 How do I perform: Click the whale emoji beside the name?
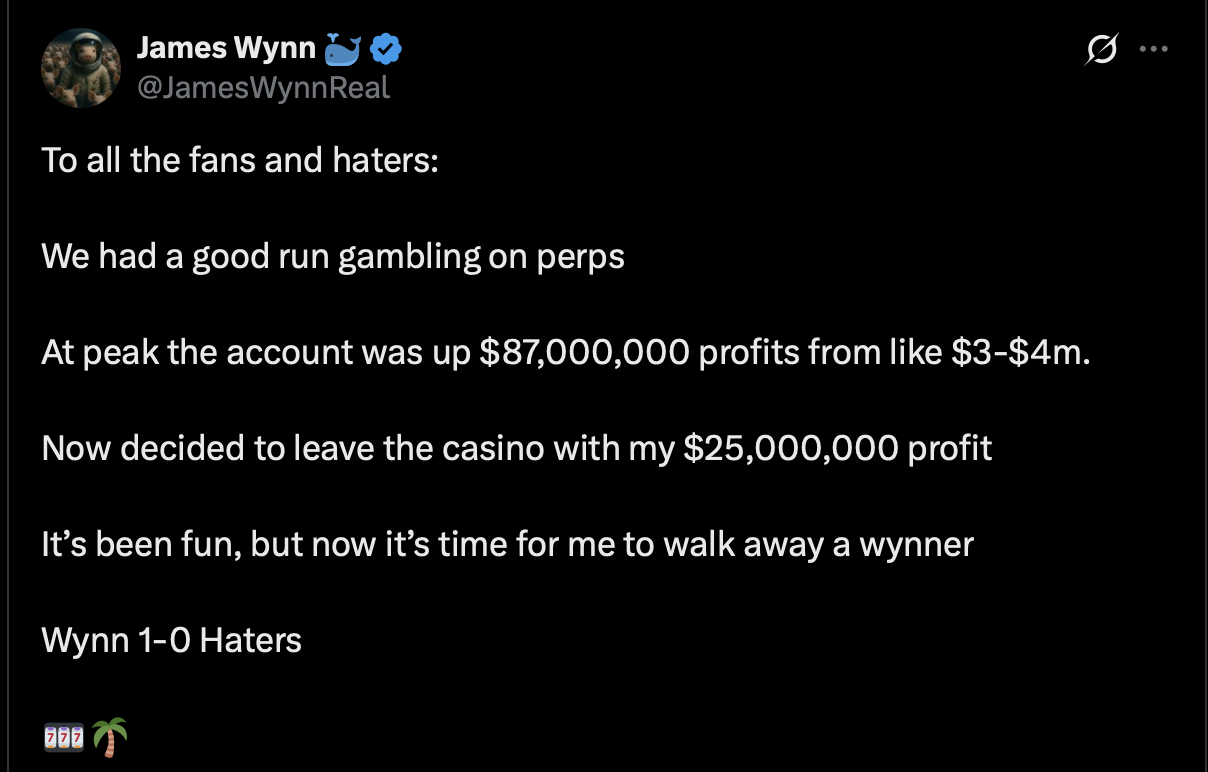click(343, 47)
